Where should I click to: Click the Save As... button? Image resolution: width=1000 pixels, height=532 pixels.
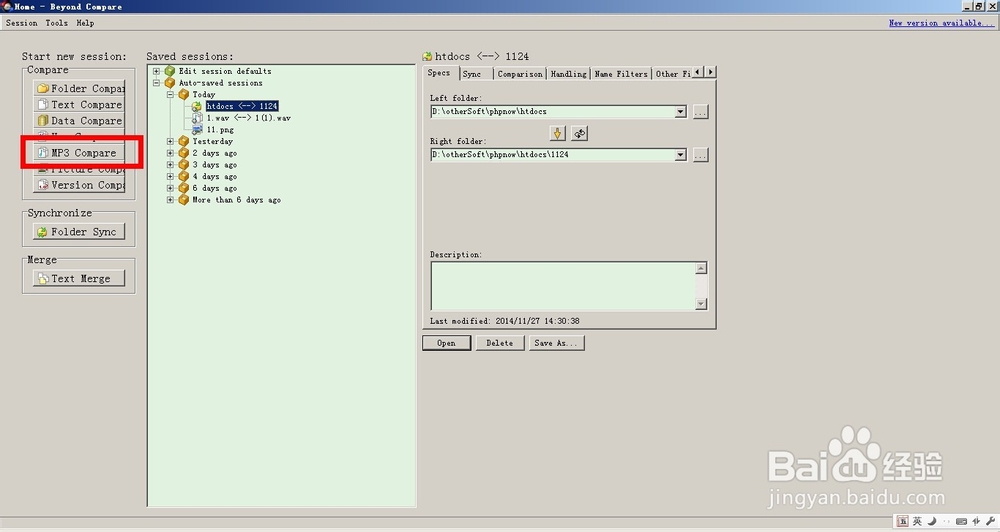pos(556,343)
